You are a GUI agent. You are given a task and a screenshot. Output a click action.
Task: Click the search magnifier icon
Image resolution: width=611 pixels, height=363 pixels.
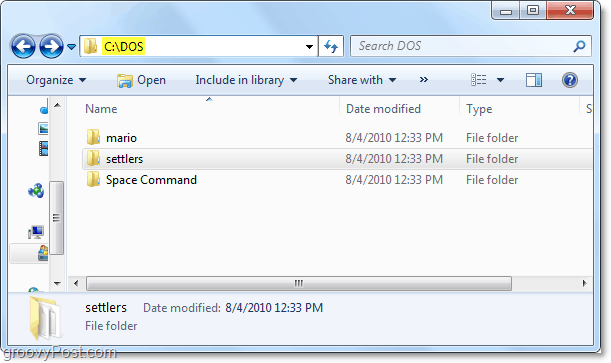[x=579, y=46]
